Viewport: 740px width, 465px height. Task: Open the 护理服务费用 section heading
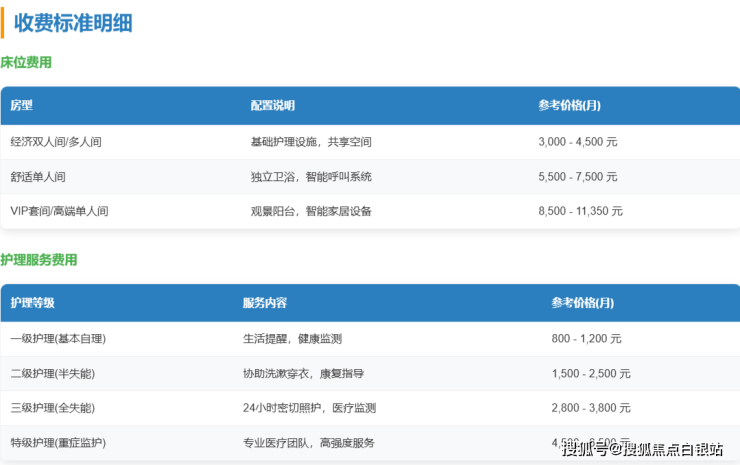39,260
